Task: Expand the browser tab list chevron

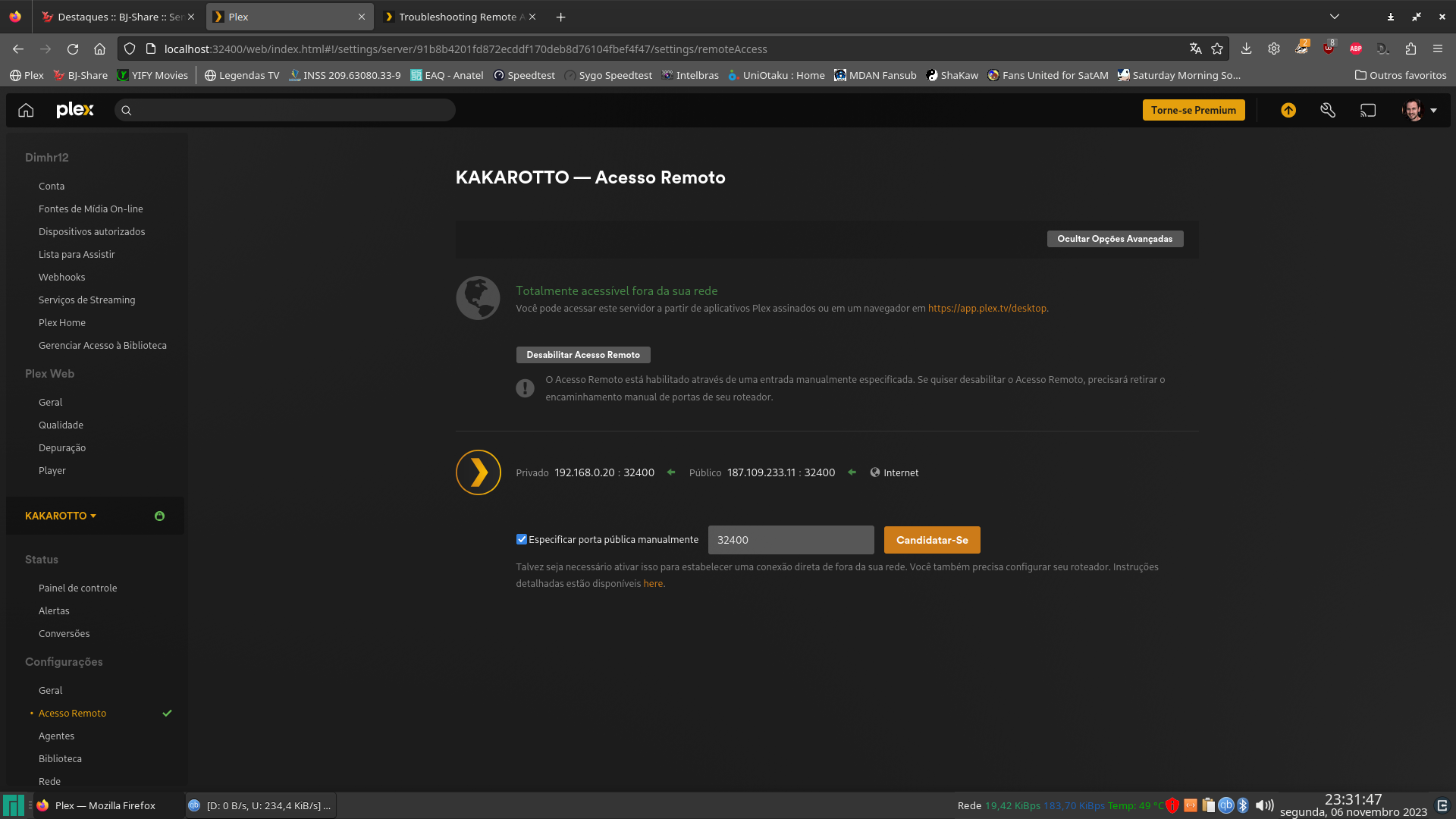Action: 1335,17
